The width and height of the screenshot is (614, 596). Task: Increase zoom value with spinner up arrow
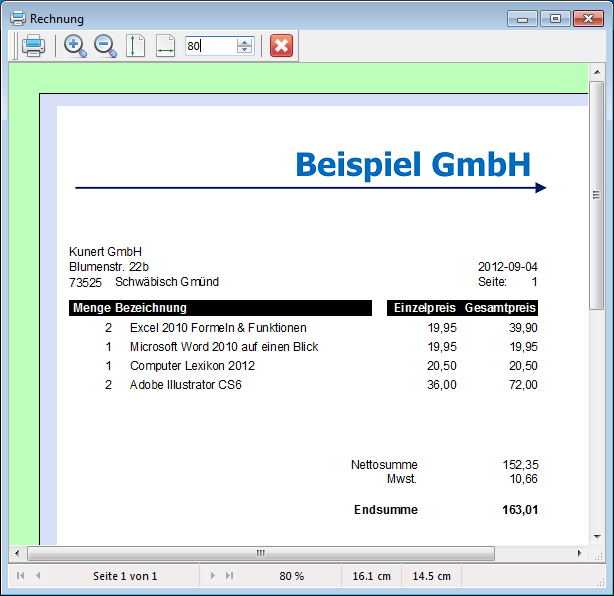tap(244, 42)
